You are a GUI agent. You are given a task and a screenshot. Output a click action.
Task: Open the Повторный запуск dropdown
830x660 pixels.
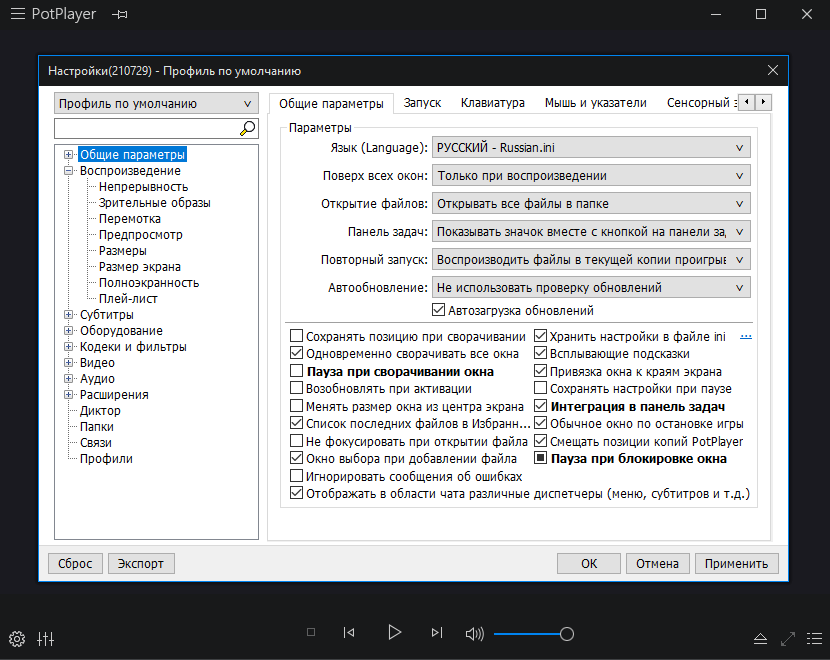[x=591, y=260]
